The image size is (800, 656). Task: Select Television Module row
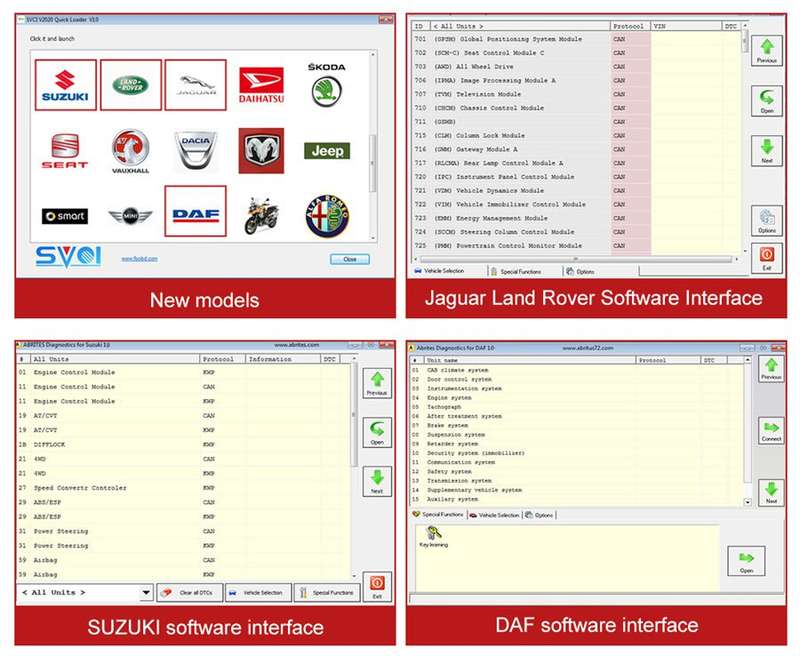pos(577,94)
